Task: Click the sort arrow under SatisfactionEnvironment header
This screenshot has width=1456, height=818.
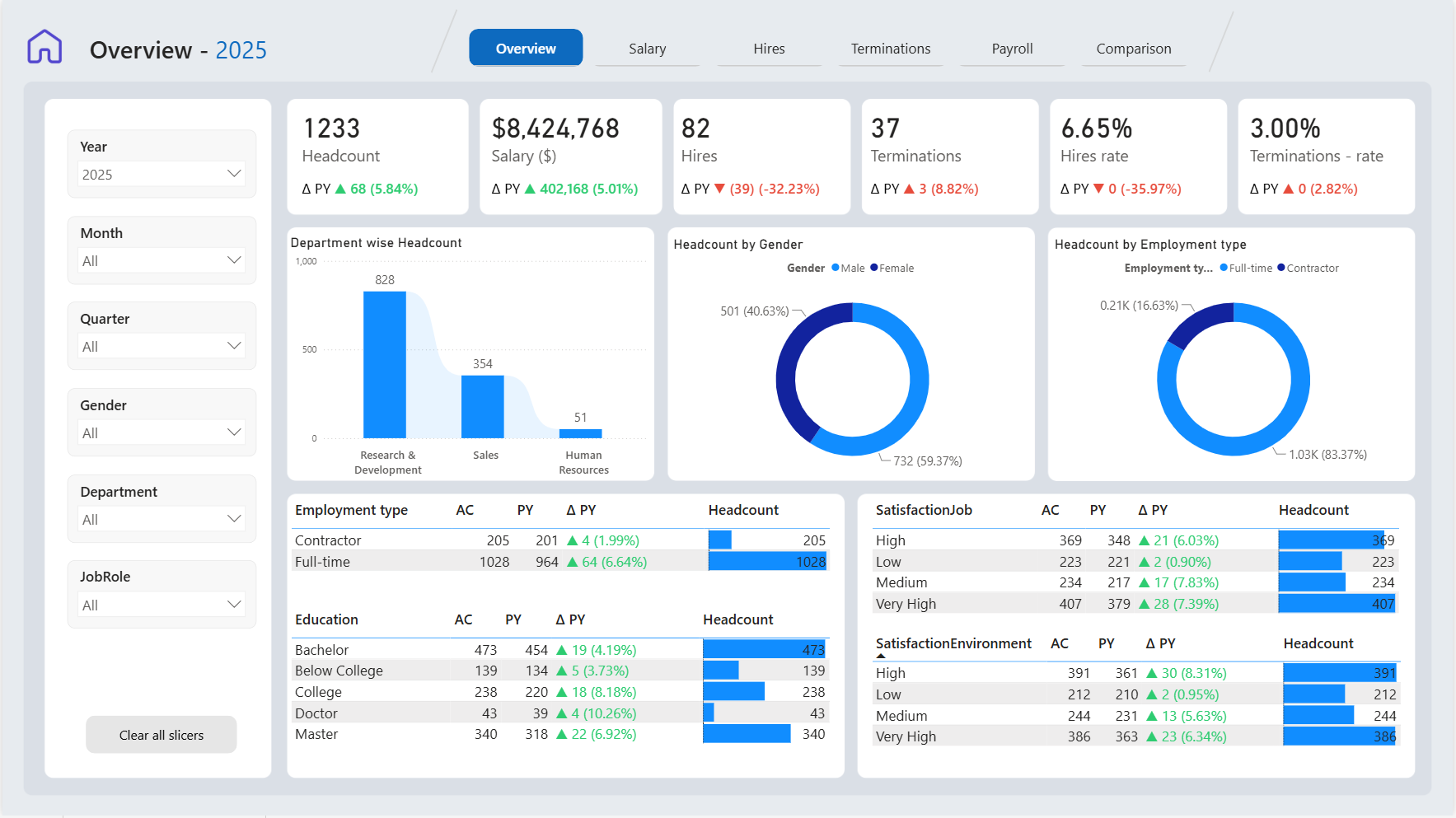Action: click(881, 657)
